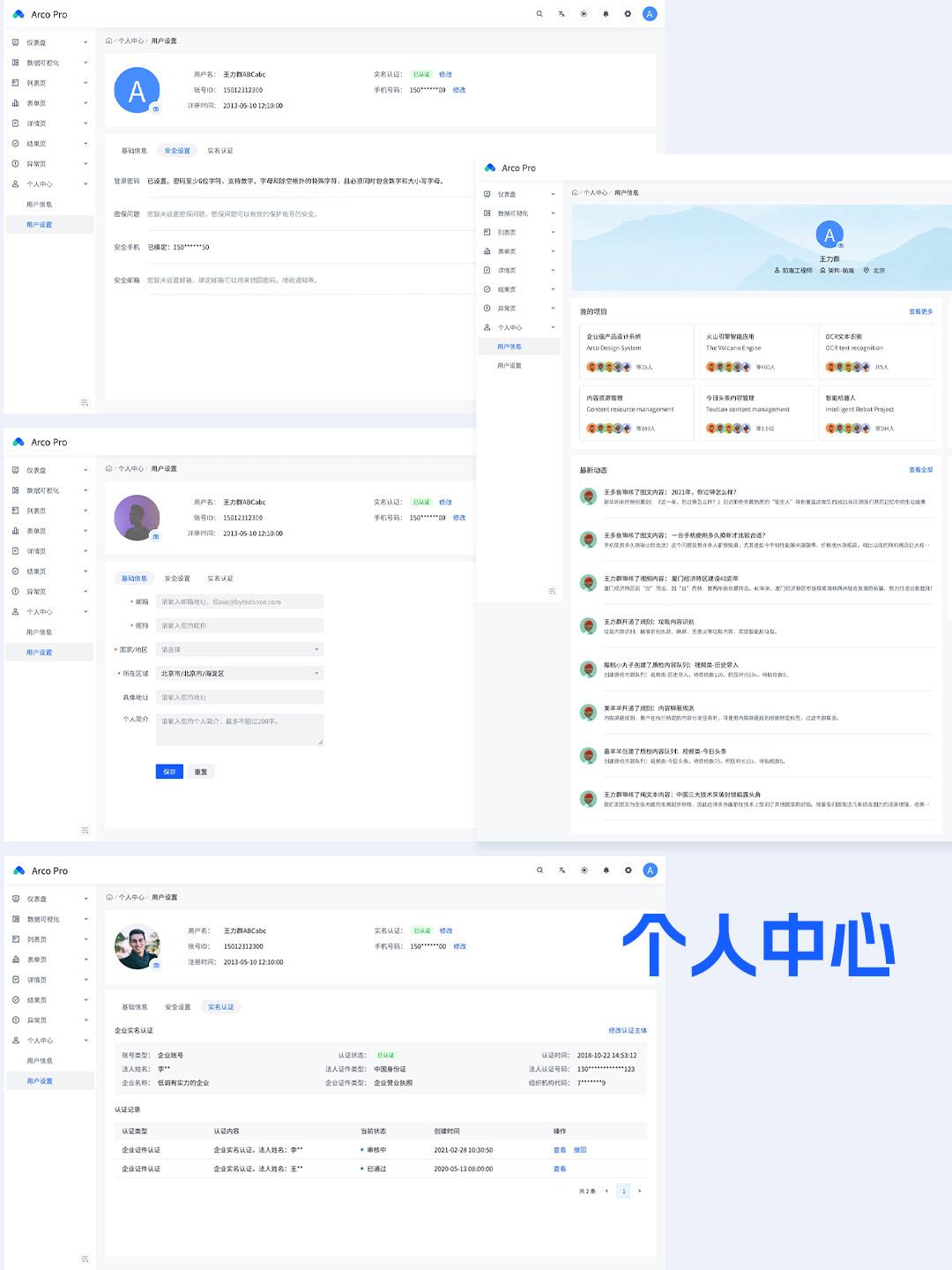952x1270 pixels.
Task: Click the blue 保存 button
Action: [169, 772]
